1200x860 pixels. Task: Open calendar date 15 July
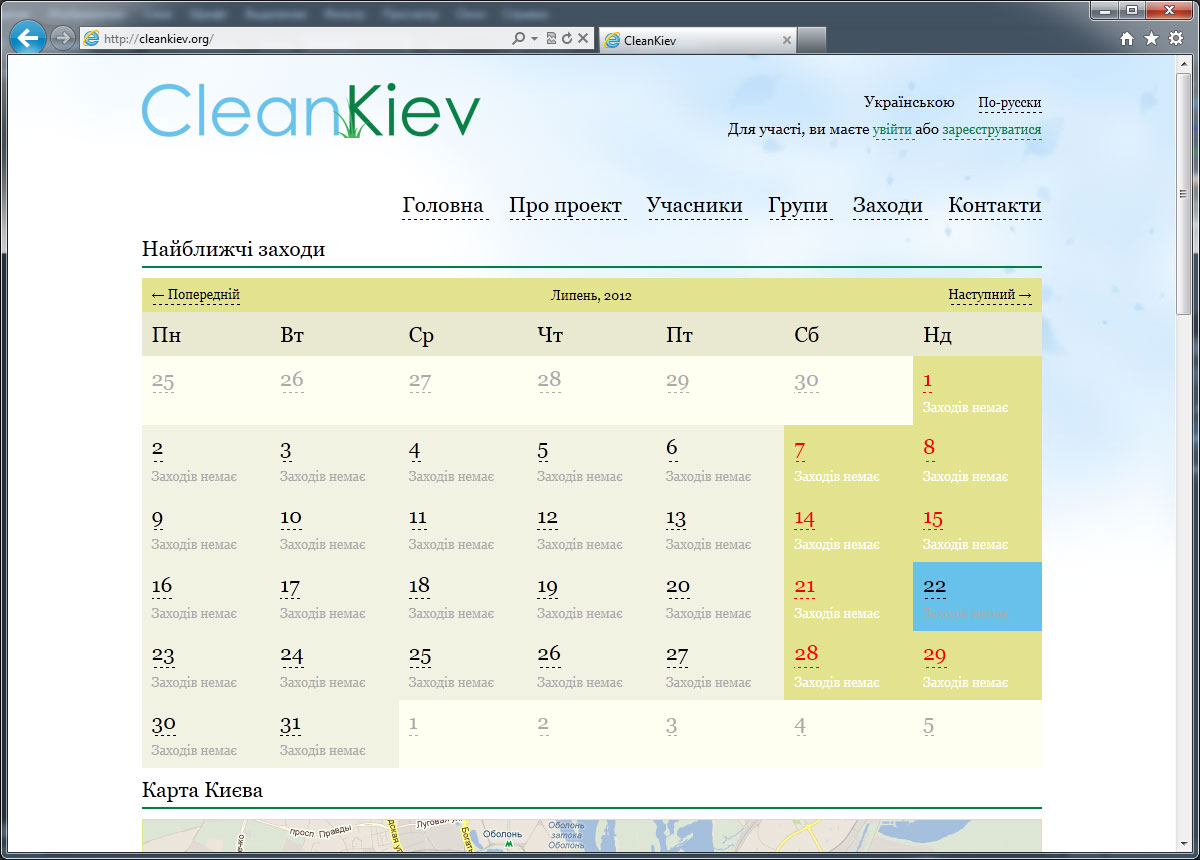point(933,519)
